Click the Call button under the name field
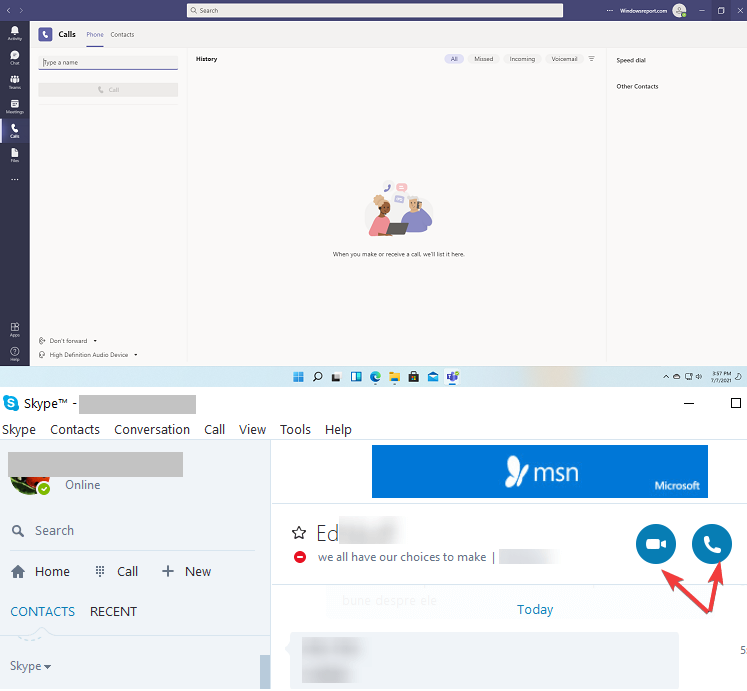 click(108, 90)
